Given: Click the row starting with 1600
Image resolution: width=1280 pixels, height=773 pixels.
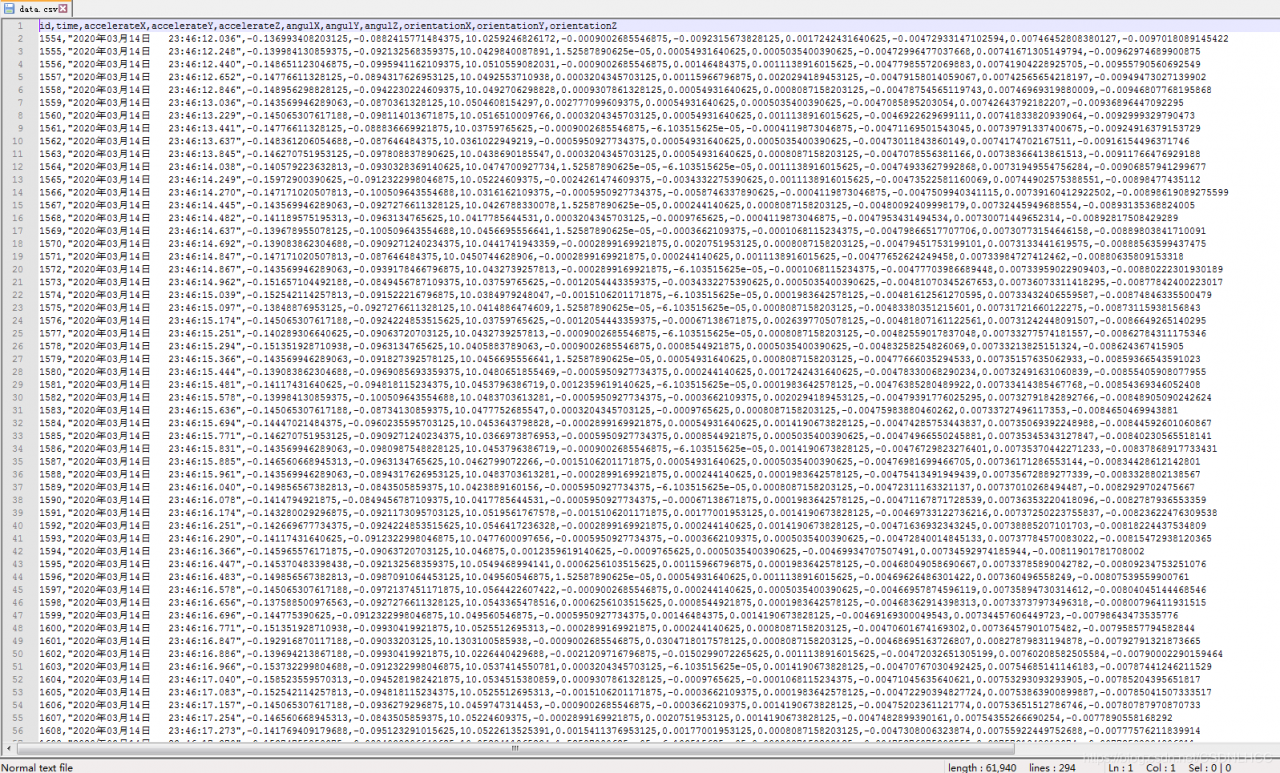Looking at the screenshot, I should coord(616,628).
